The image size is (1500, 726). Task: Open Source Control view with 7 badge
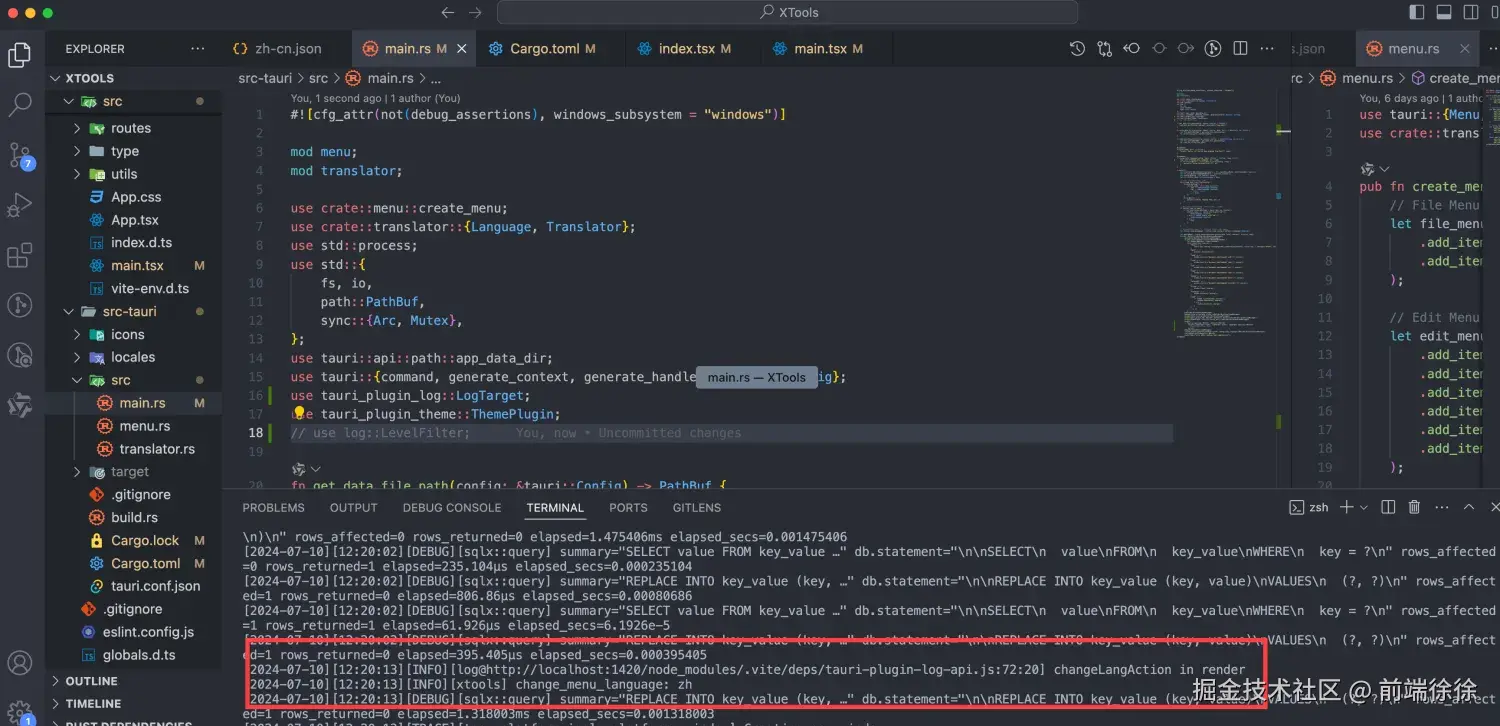click(20, 155)
